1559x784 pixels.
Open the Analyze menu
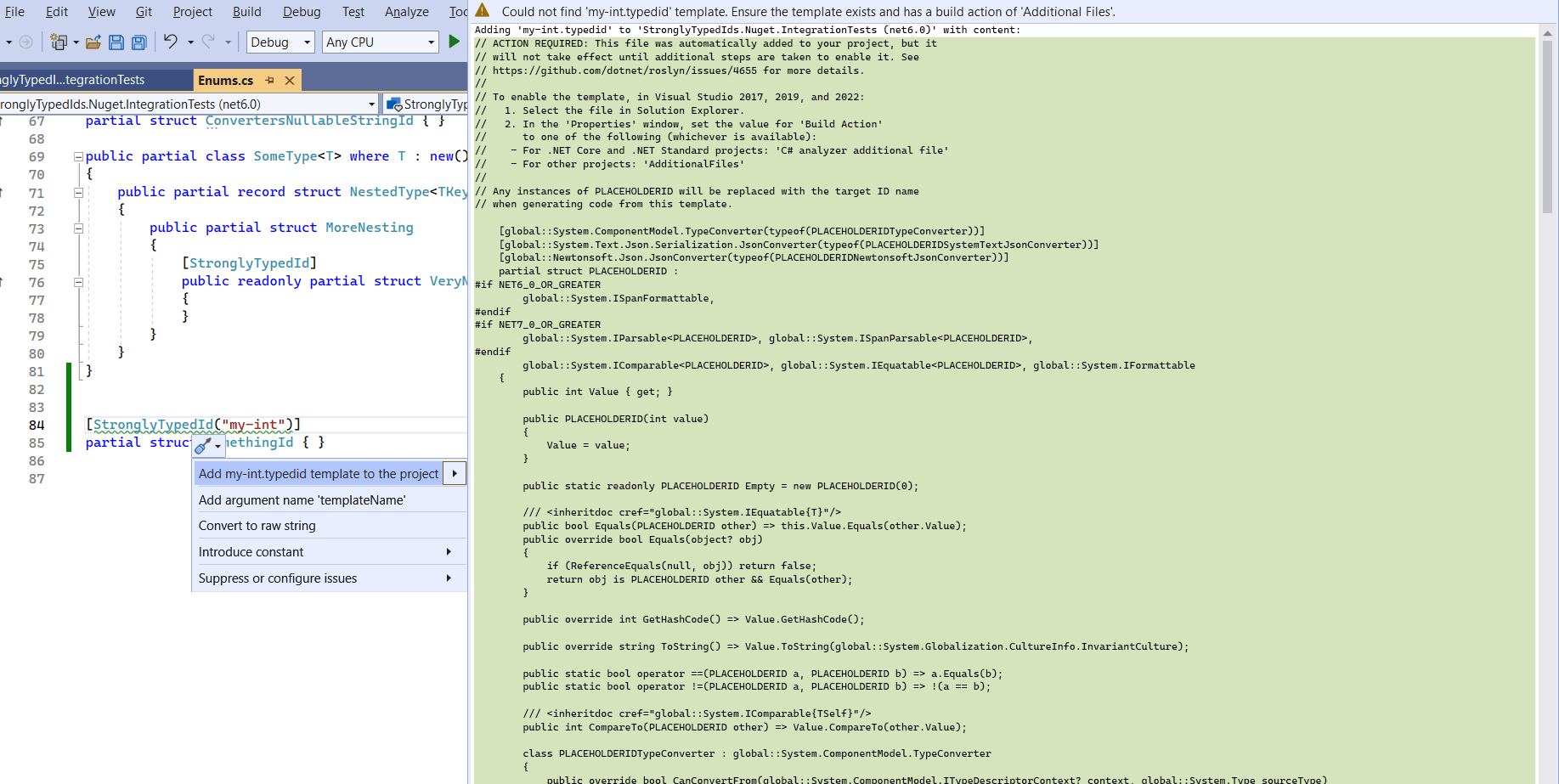click(407, 11)
